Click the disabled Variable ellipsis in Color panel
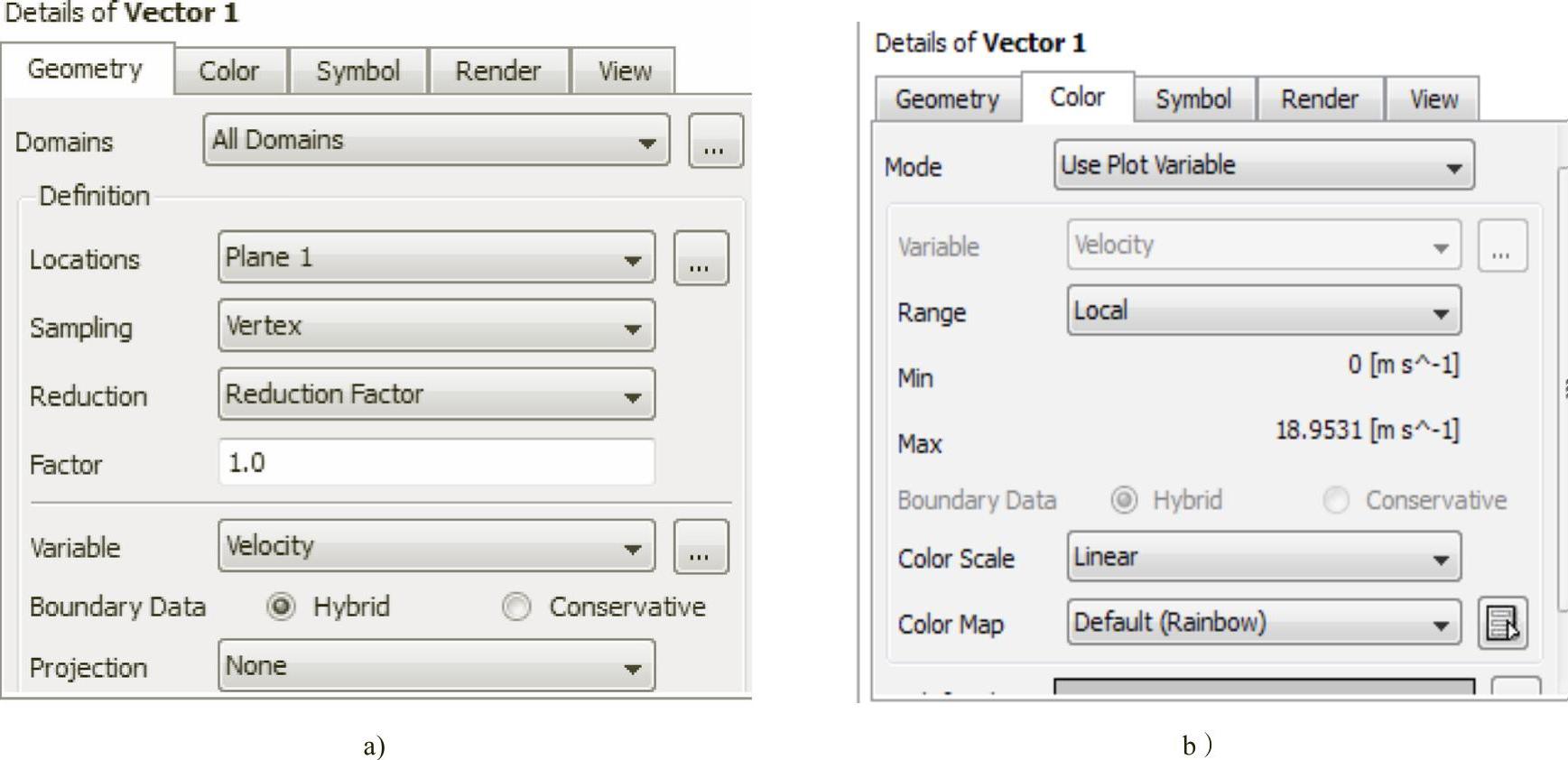The height and width of the screenshot is (760, 1568). tap(1502, 246)
